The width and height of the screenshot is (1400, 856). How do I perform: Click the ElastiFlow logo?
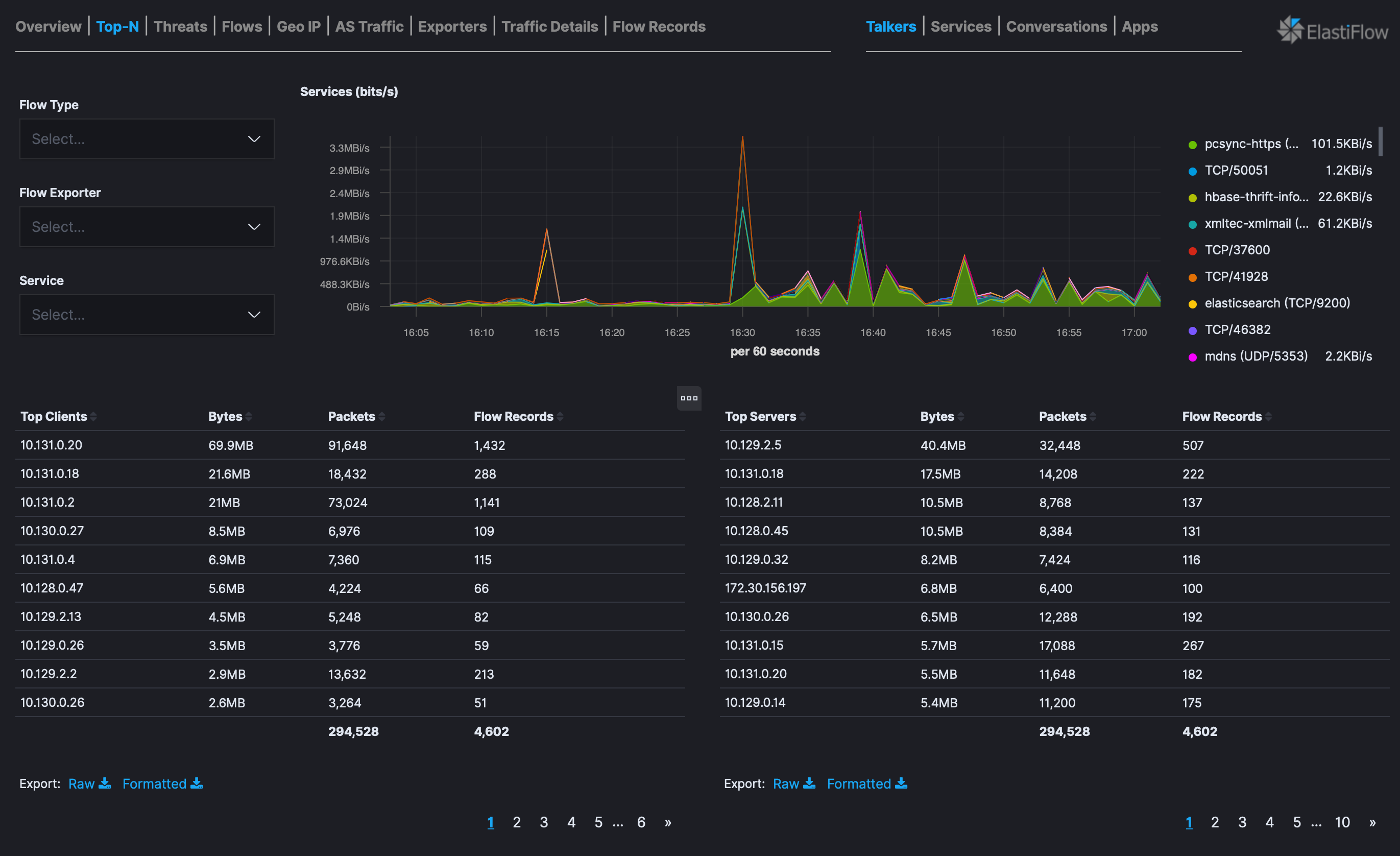point(1333,30)
